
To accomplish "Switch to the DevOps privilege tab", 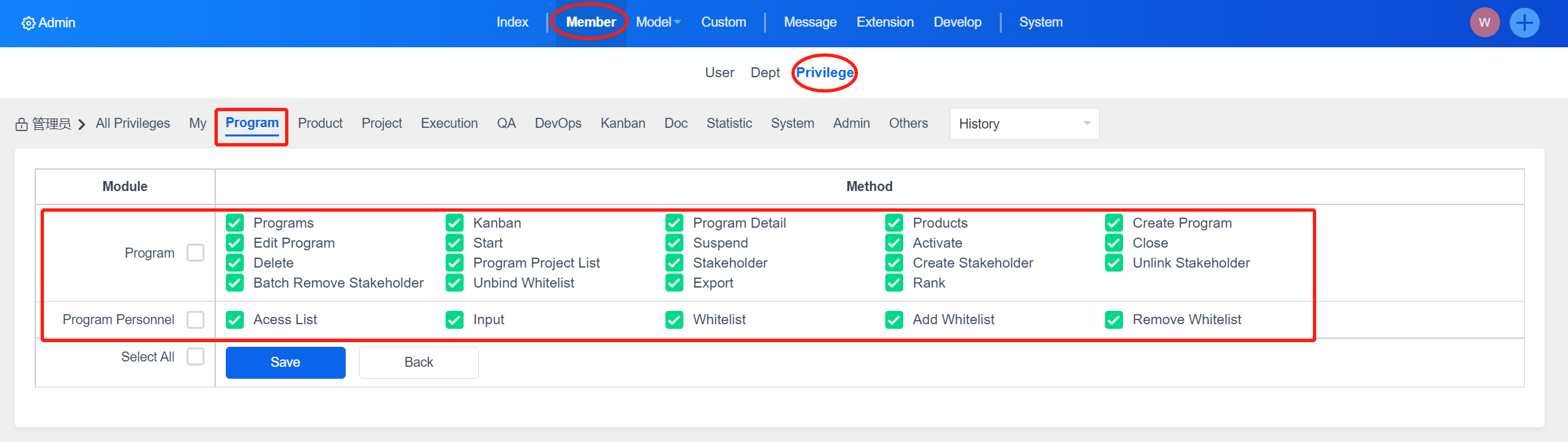I will tap(558, 123).
